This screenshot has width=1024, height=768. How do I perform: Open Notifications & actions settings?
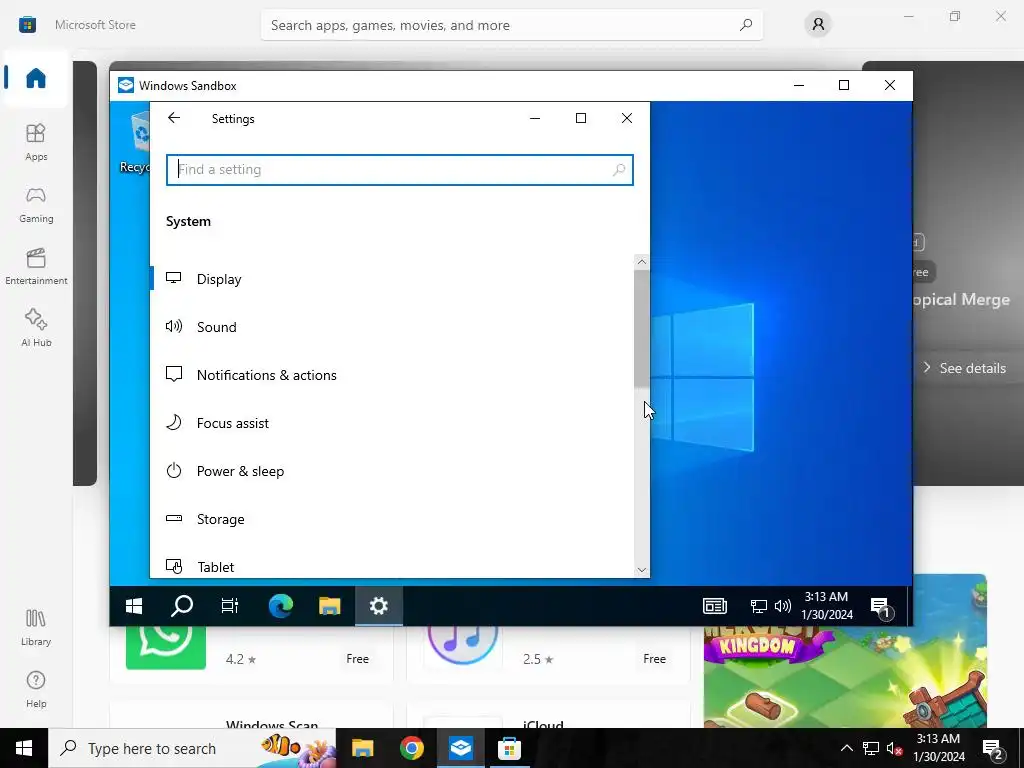[392, 375]
